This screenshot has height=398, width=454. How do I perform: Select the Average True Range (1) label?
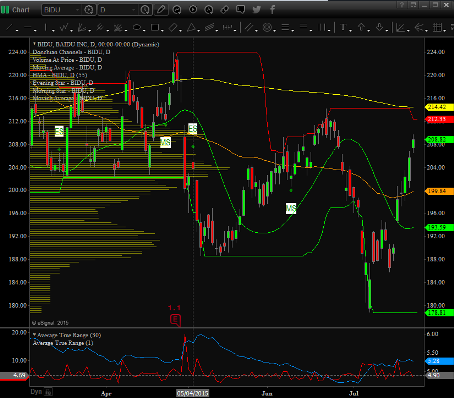click(x=63, y=343)
